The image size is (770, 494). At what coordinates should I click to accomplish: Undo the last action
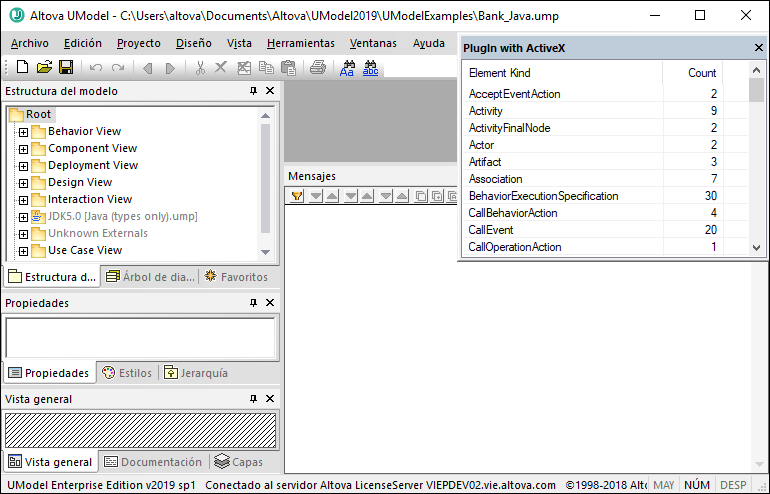[x=96, y=68]
